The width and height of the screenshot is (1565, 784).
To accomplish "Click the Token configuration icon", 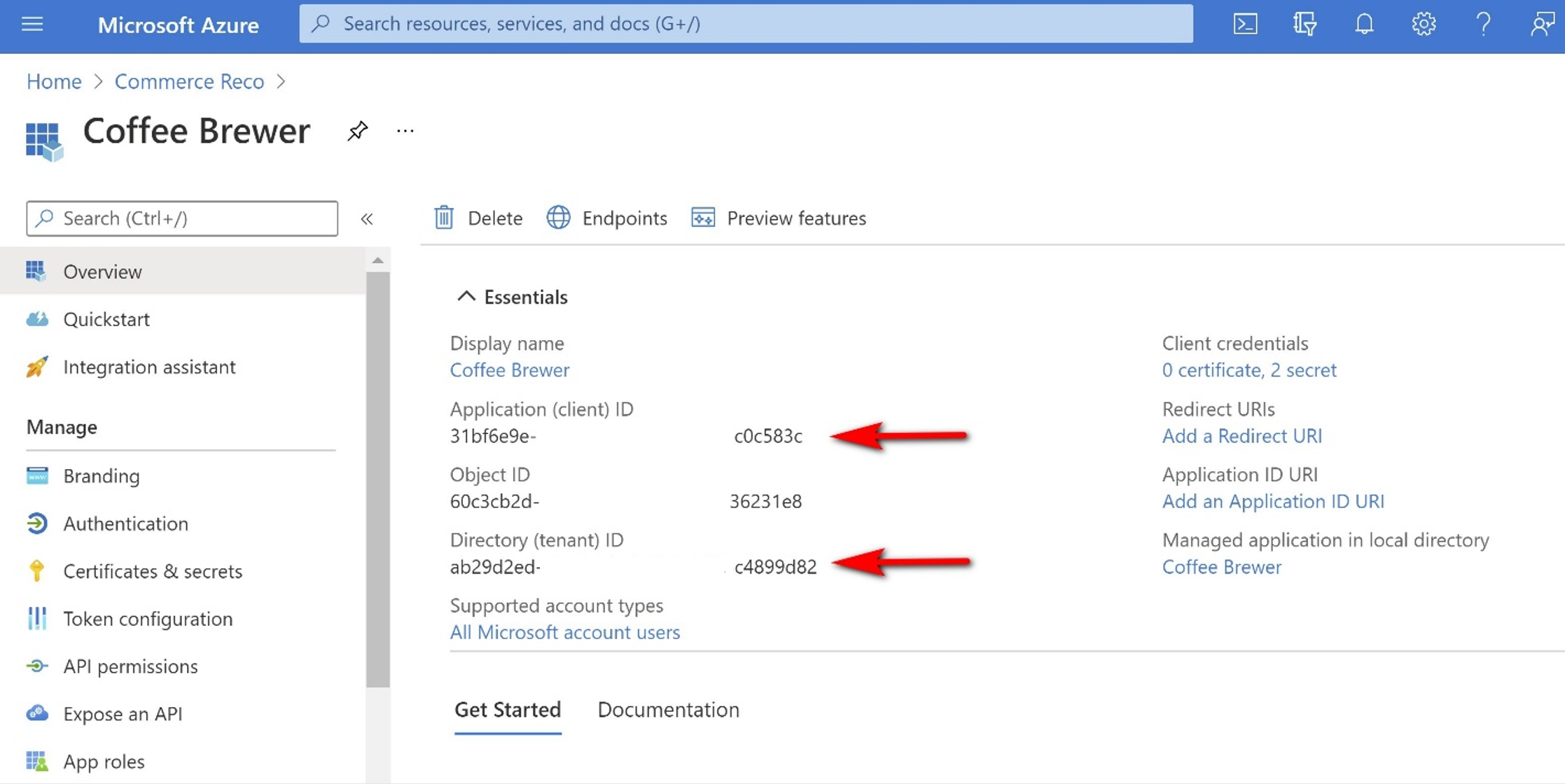I will pos(35,618).
